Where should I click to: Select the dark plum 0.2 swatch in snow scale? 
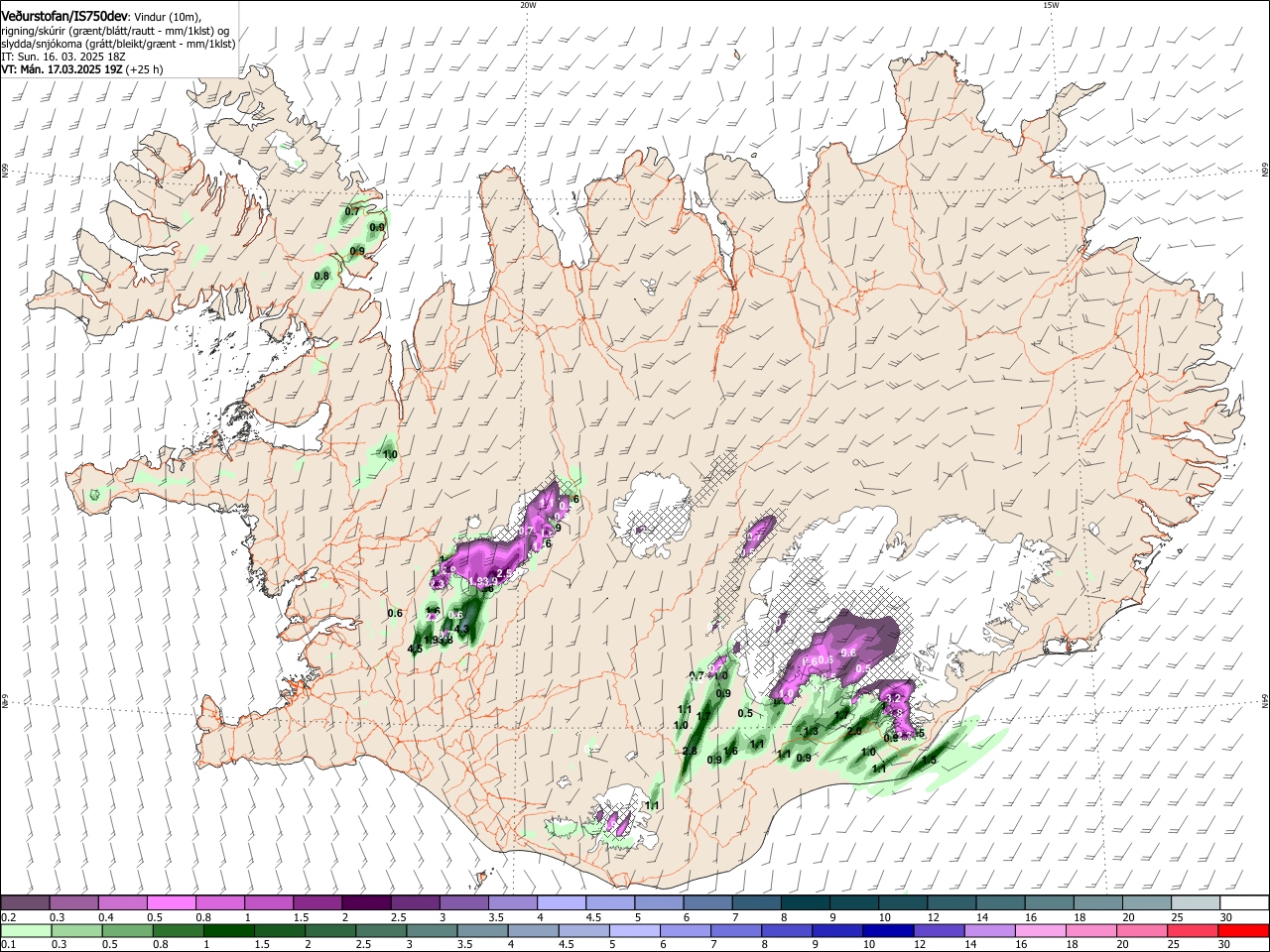tap(25, 902)
